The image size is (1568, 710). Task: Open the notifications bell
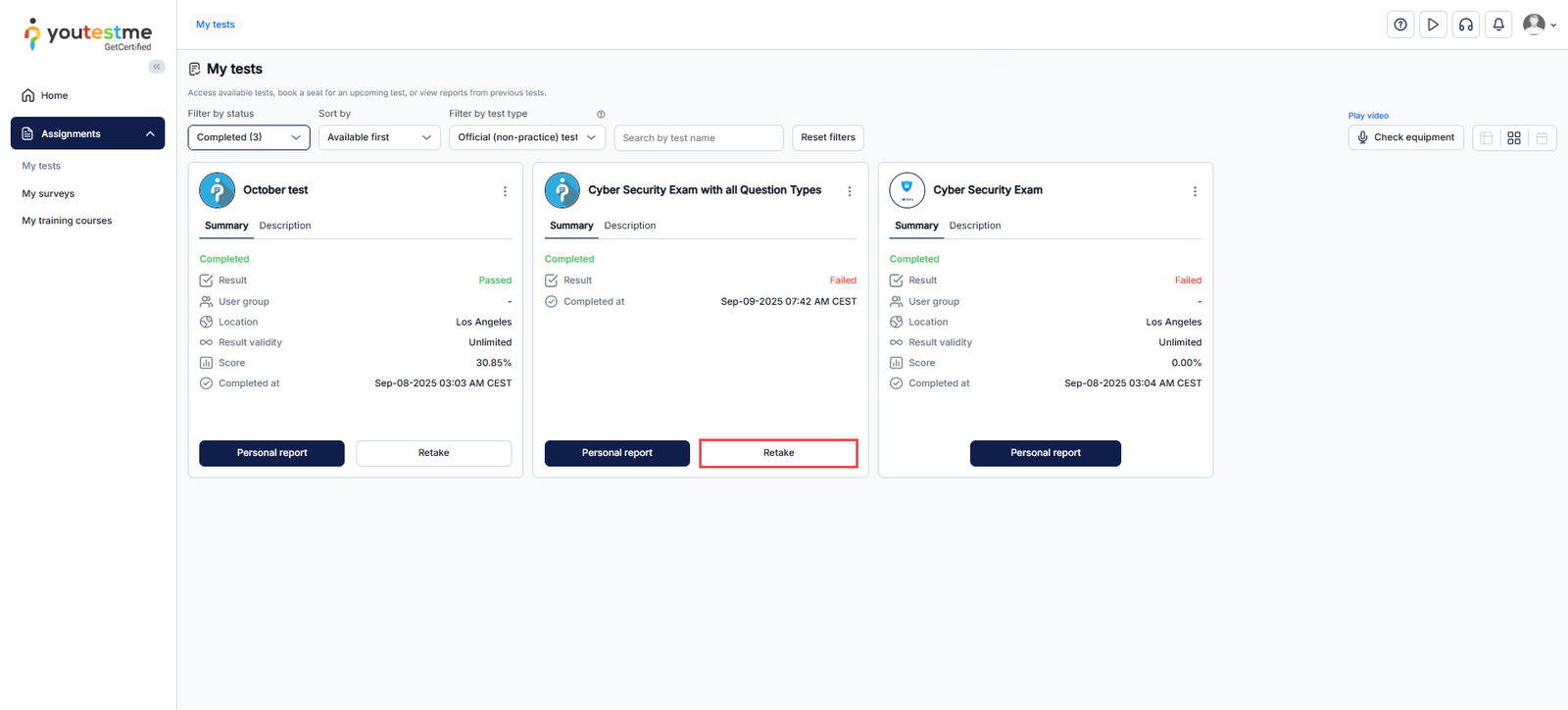[x=1498, y=25]
